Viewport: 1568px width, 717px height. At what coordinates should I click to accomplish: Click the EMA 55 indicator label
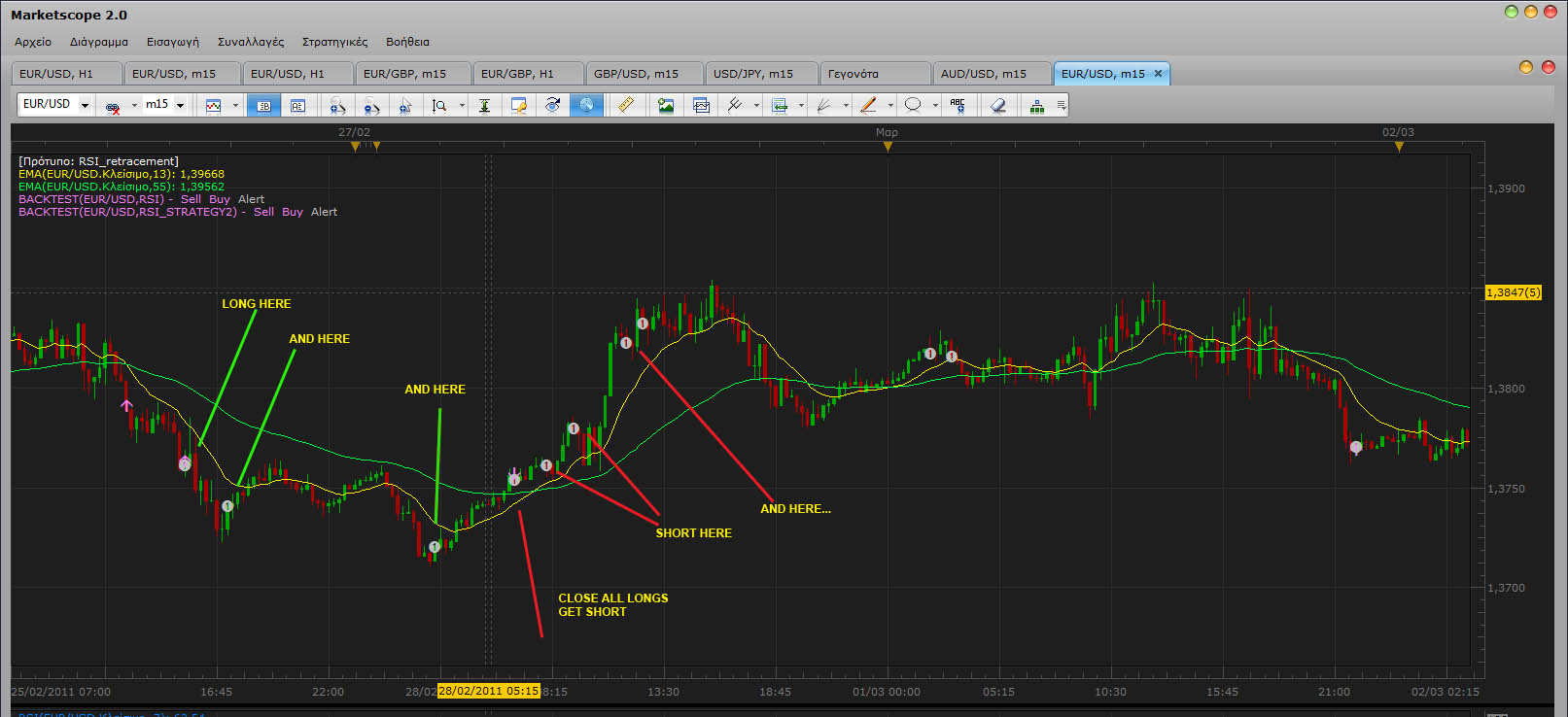[122, 187]
